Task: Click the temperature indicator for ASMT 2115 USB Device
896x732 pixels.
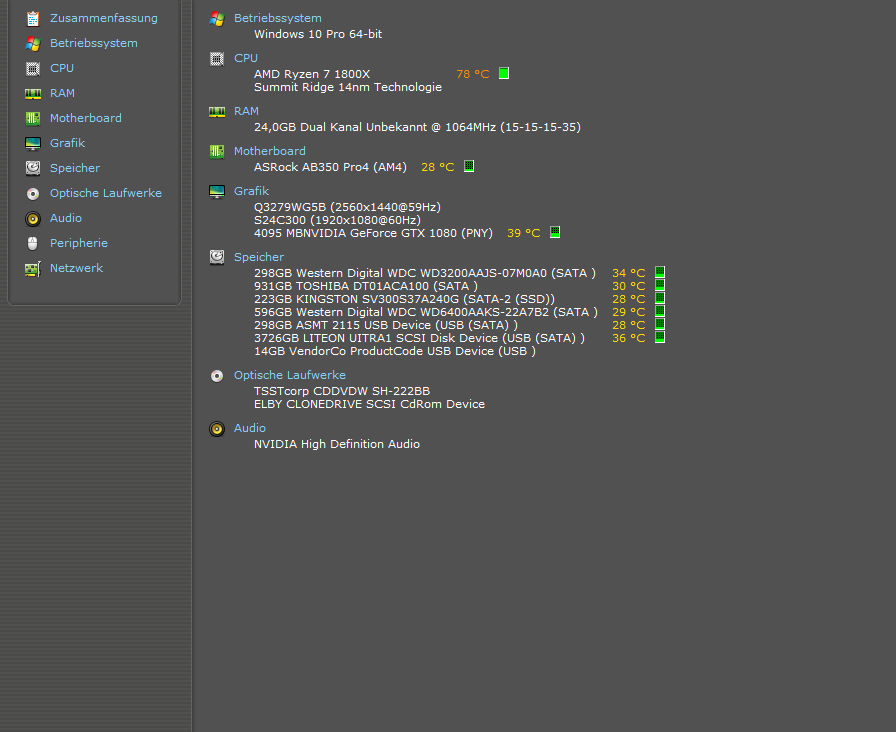Action: (659, 324)
